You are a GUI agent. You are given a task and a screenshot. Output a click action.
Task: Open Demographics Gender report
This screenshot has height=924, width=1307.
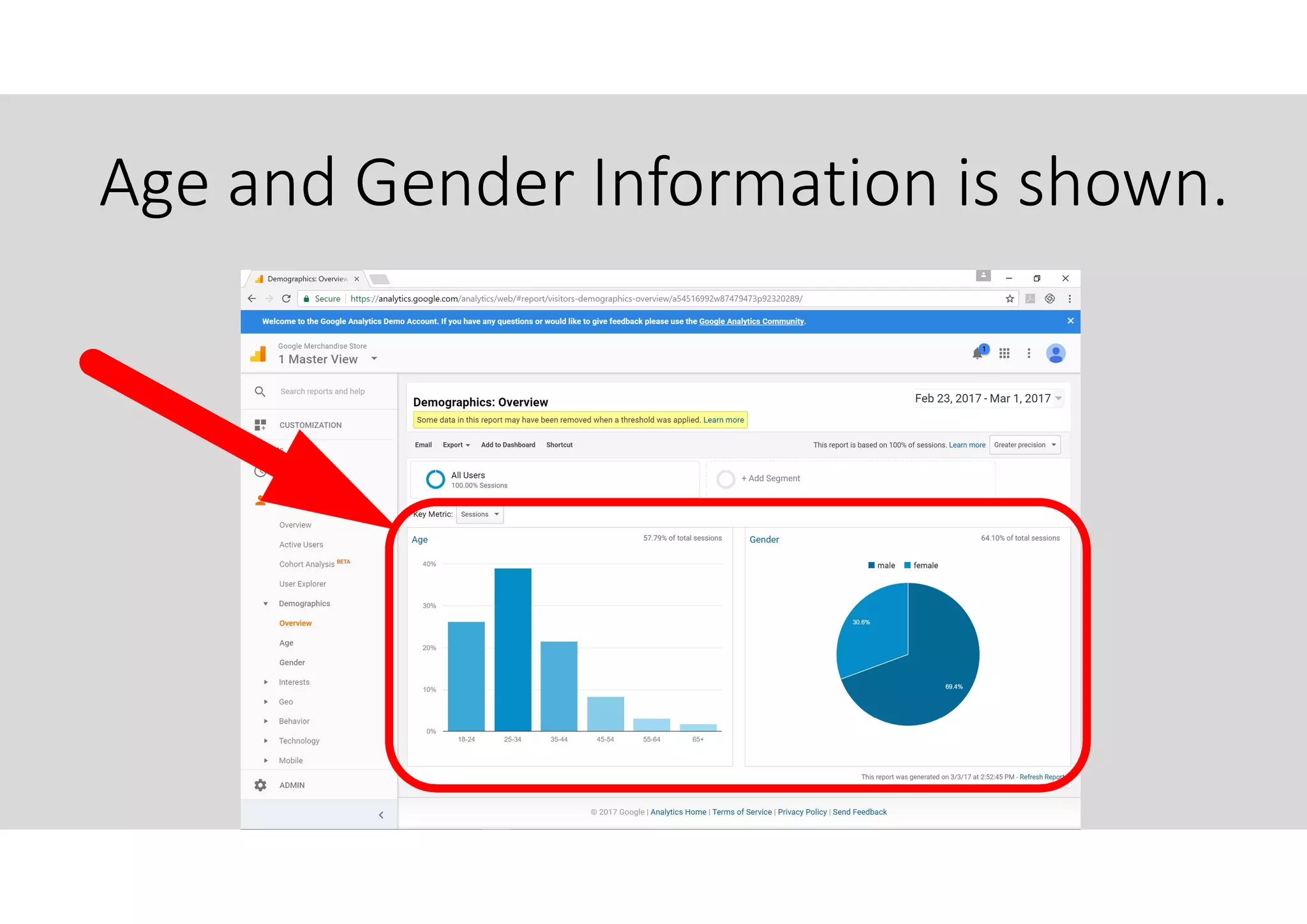click(x=292, y=662)
